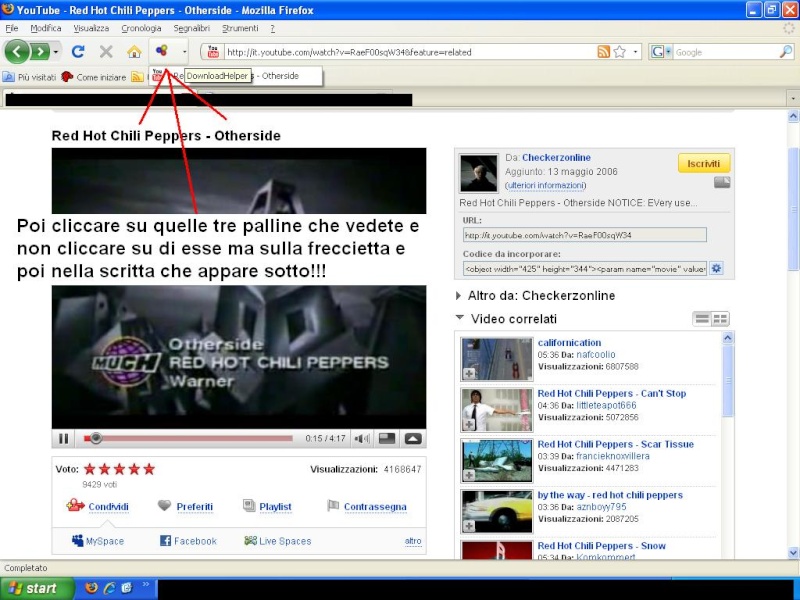This screenshot has width=800, height=600.
Task: Click the DownloadHelper three-balls icon
Action: click(x=162, y=51)
